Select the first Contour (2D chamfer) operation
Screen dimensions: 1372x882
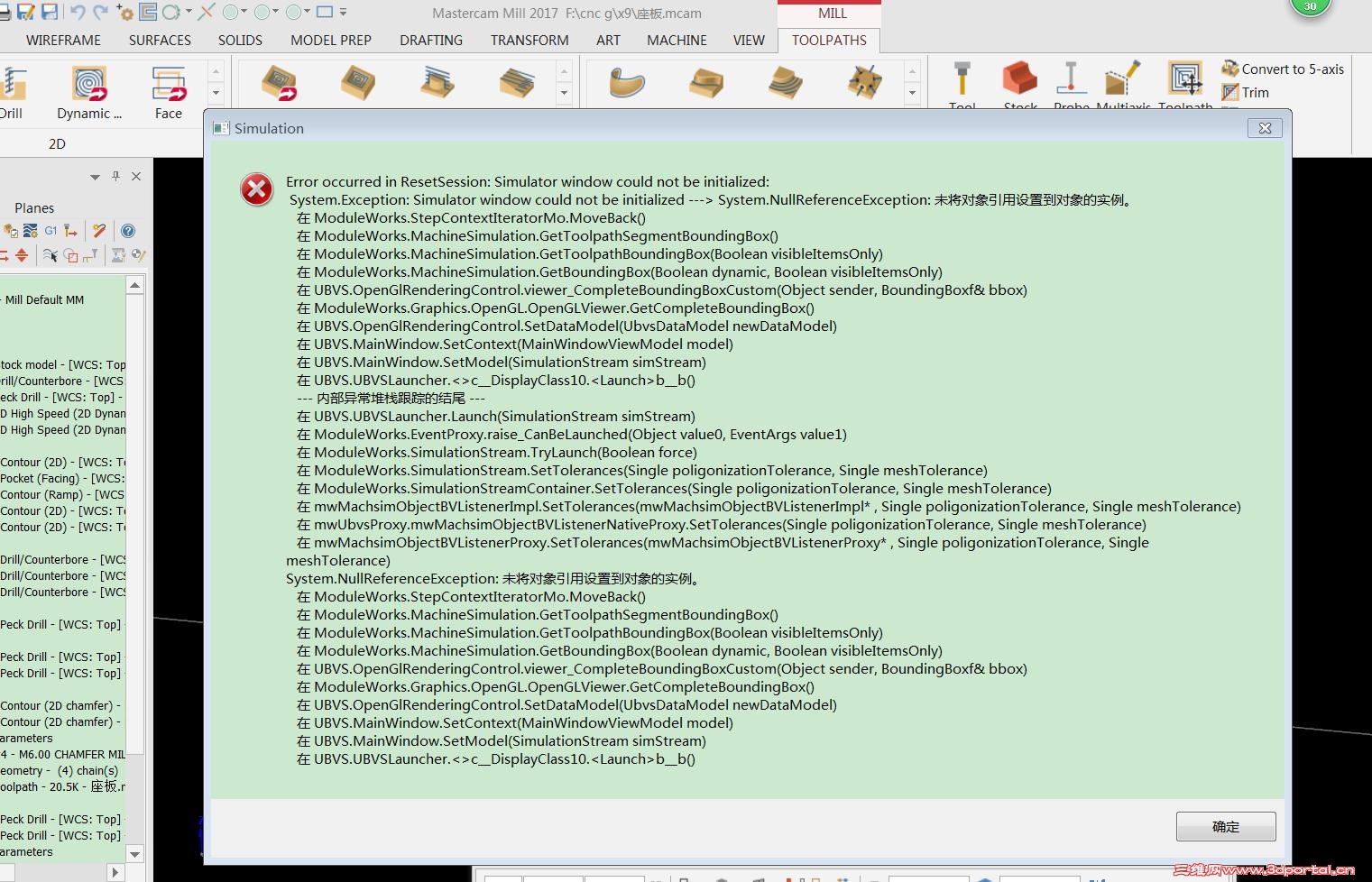[60, 705]
